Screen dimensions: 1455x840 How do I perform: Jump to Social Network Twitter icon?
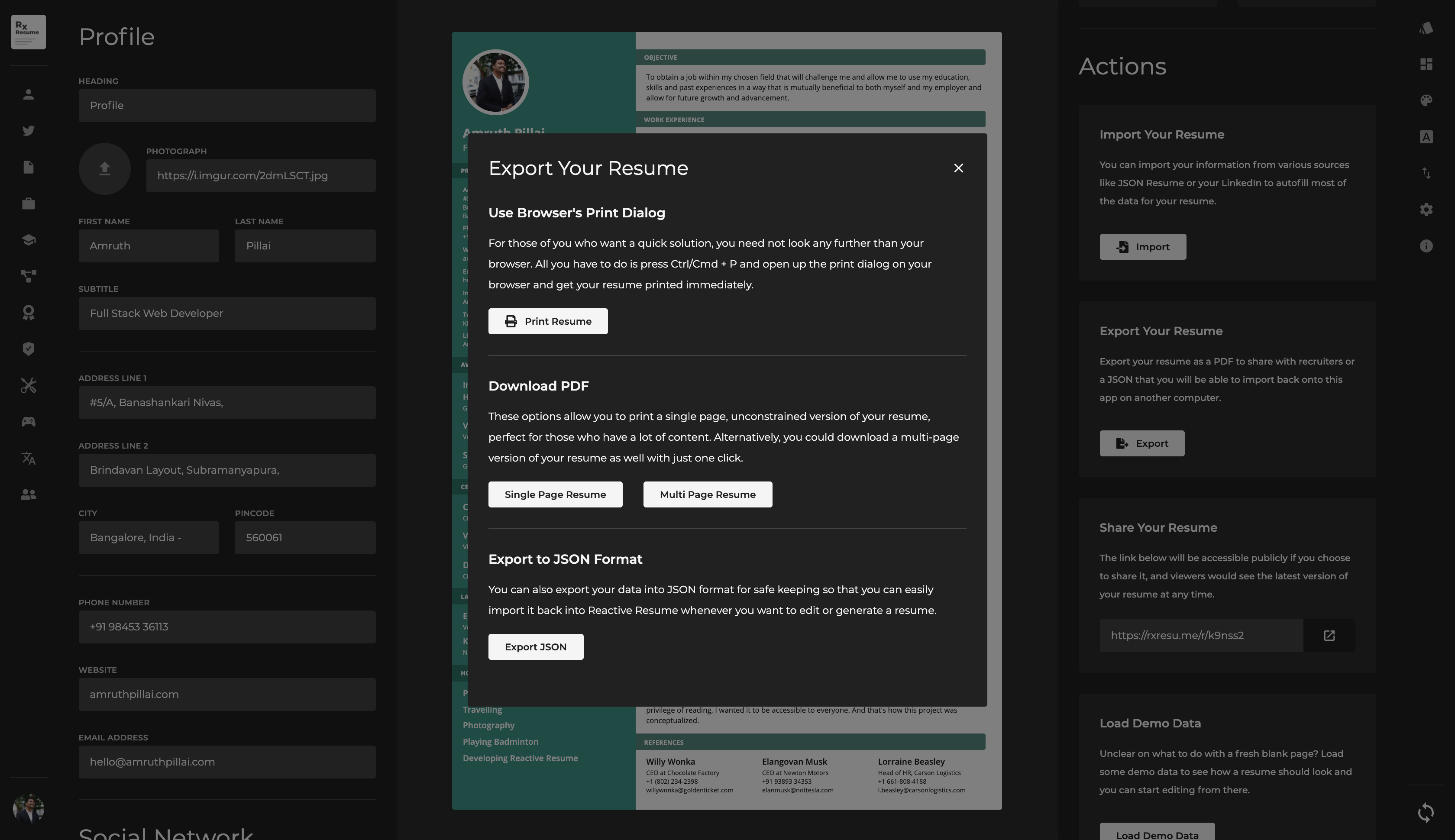[28, 131]
